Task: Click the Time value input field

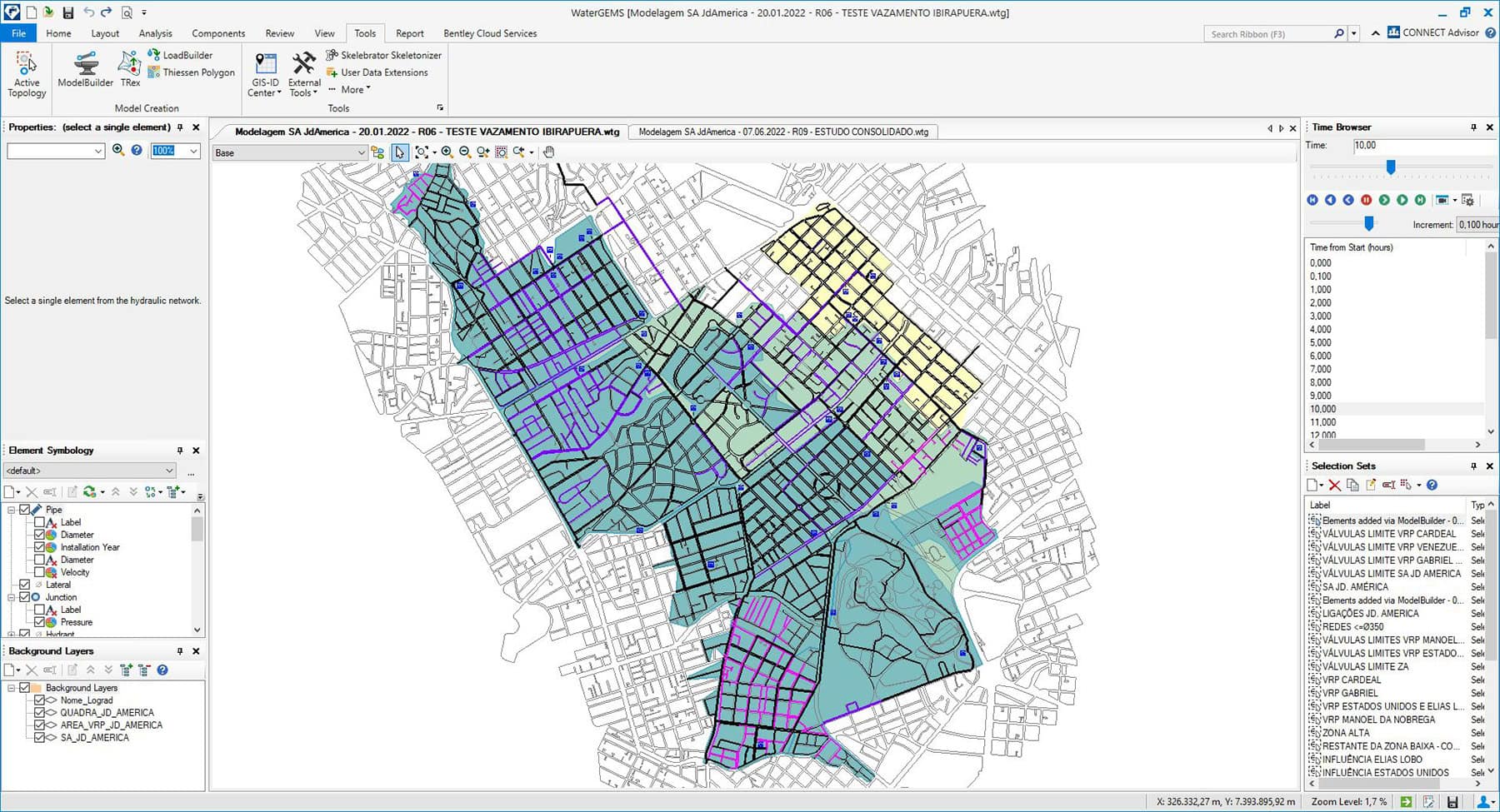Action: pos(1425,146)
